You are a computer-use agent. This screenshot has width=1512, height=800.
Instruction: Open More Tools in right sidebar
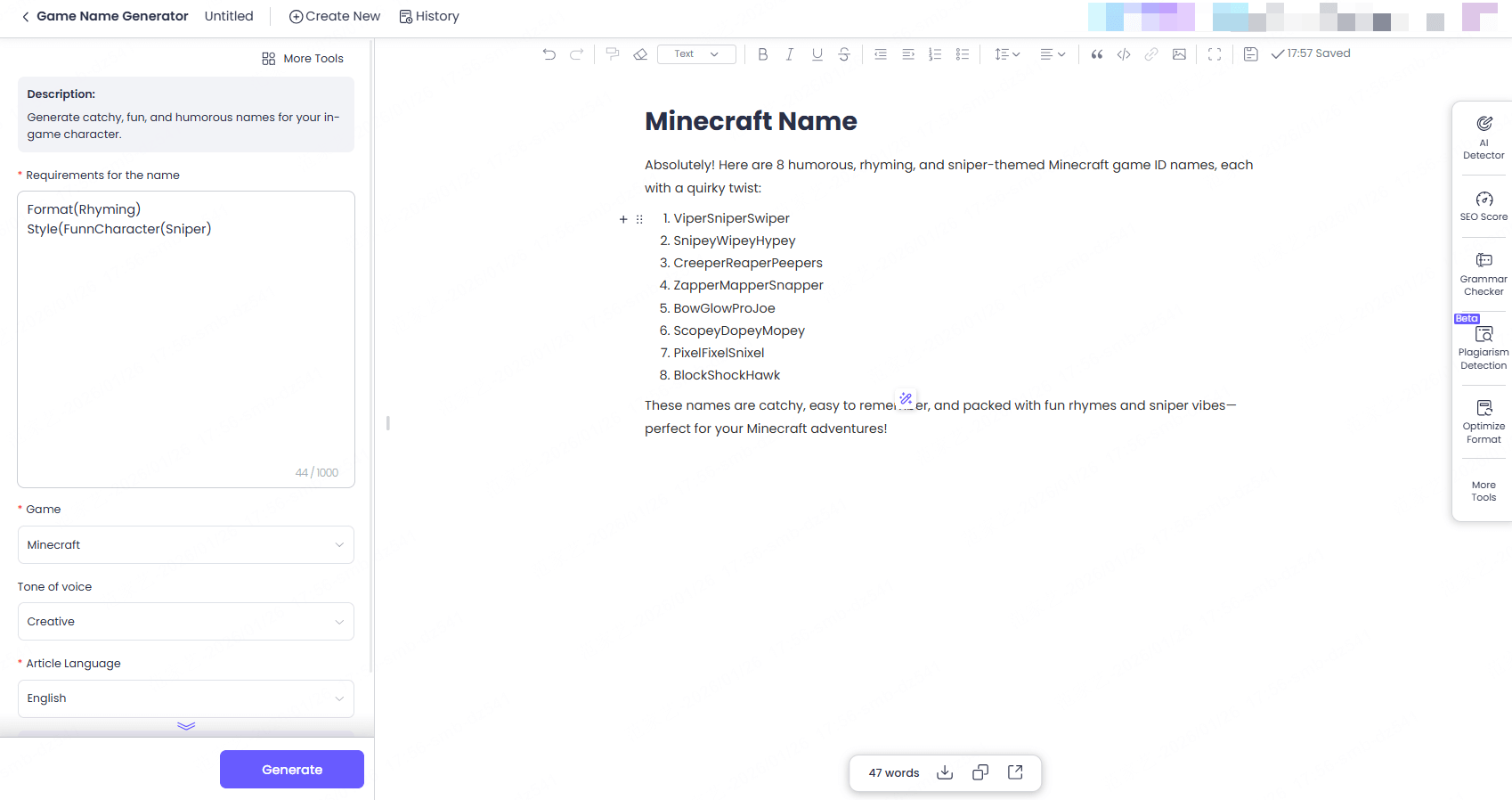[x=1484, y=492]
